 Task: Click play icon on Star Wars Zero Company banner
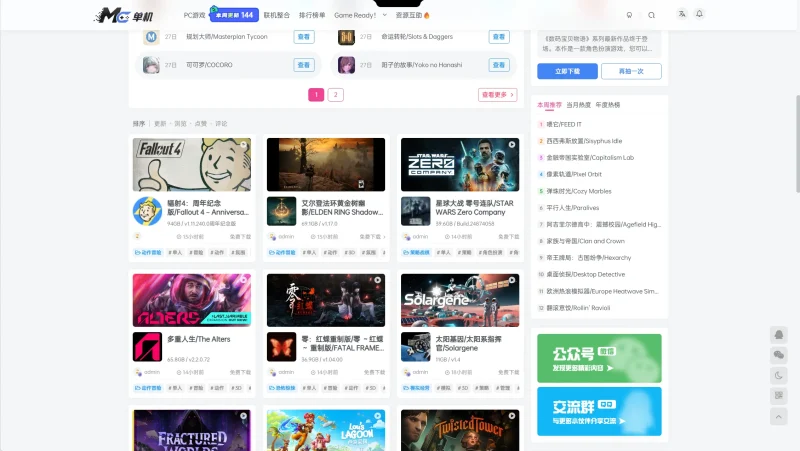(512, 145)
